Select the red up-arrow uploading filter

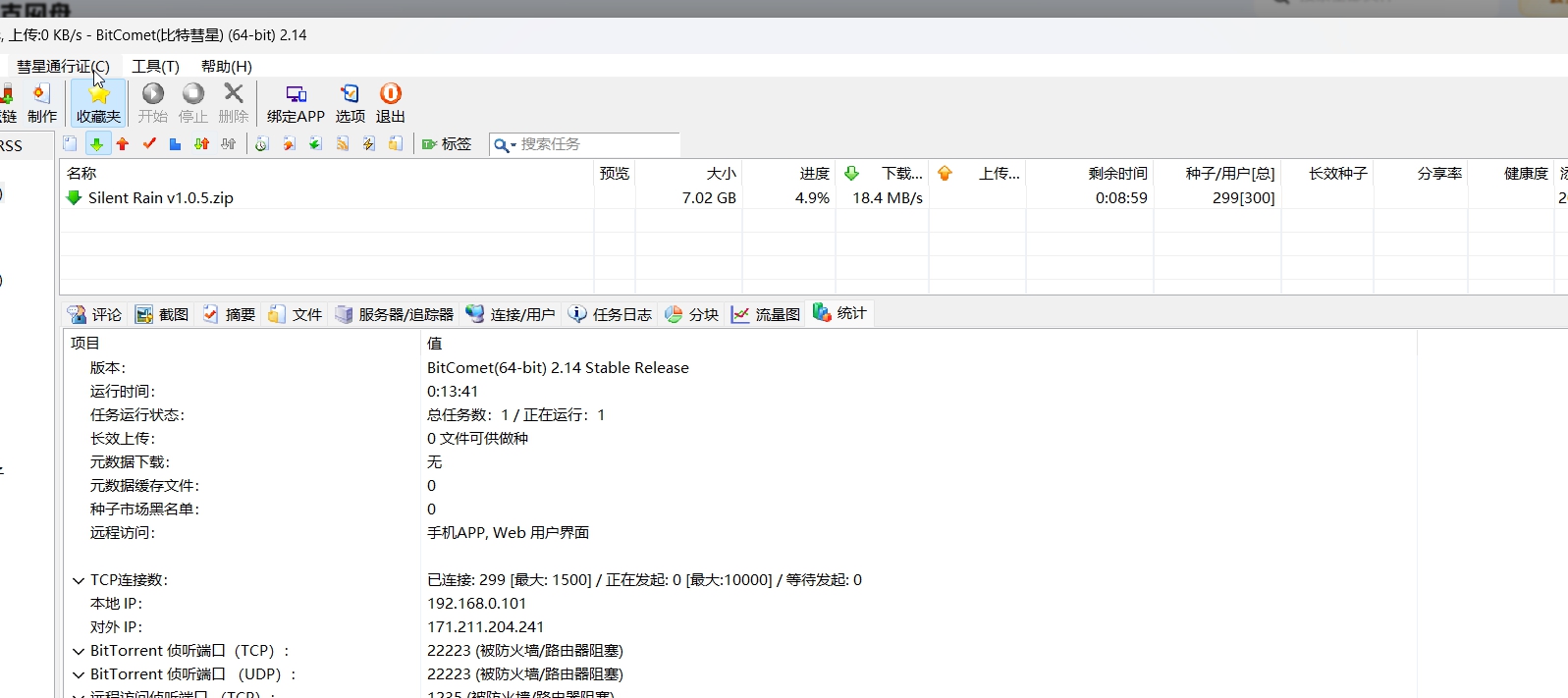(123, 144)
